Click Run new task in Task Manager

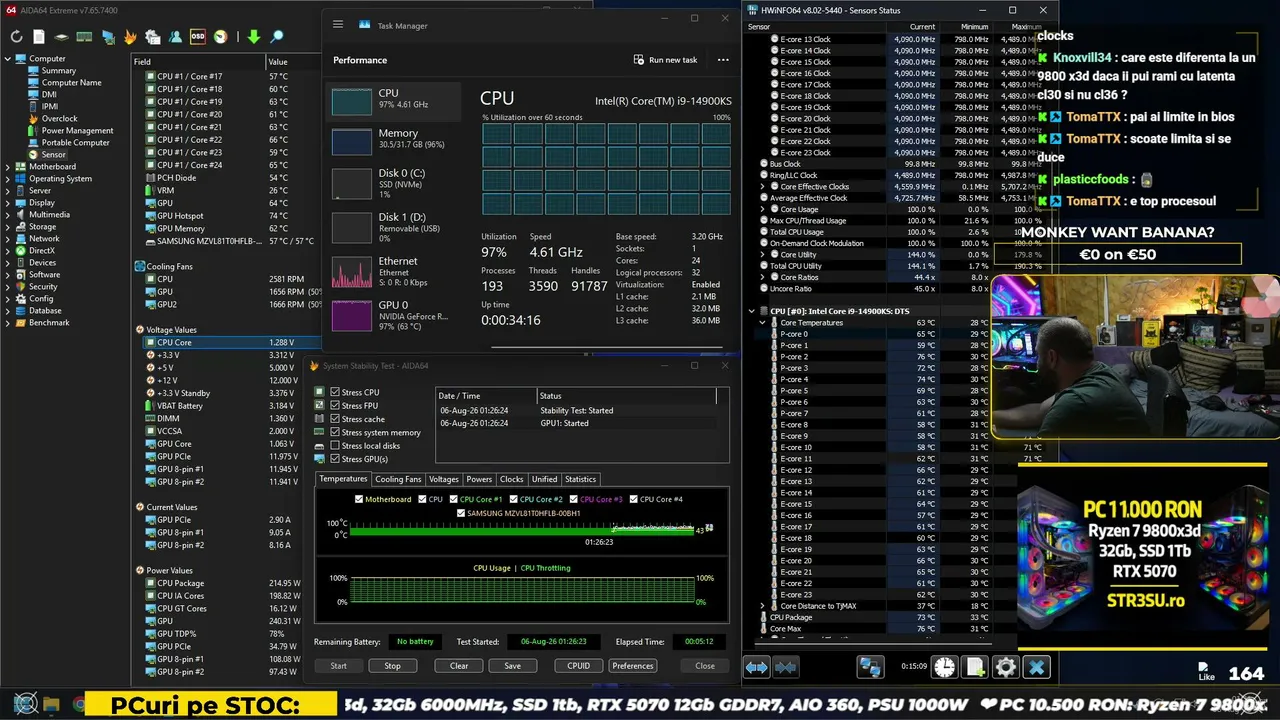coord(666,60)
